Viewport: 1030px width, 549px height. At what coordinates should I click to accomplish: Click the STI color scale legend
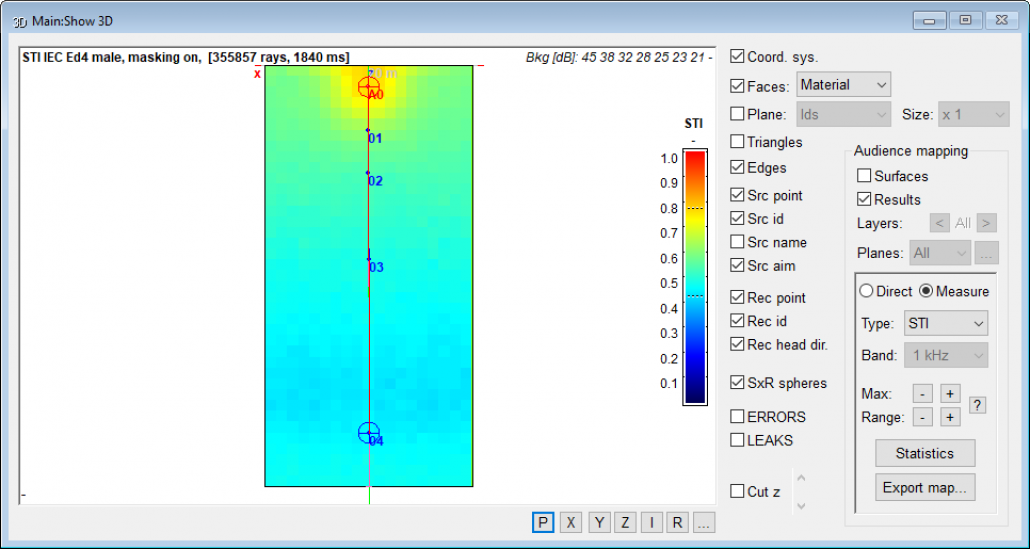coord(694,277)
